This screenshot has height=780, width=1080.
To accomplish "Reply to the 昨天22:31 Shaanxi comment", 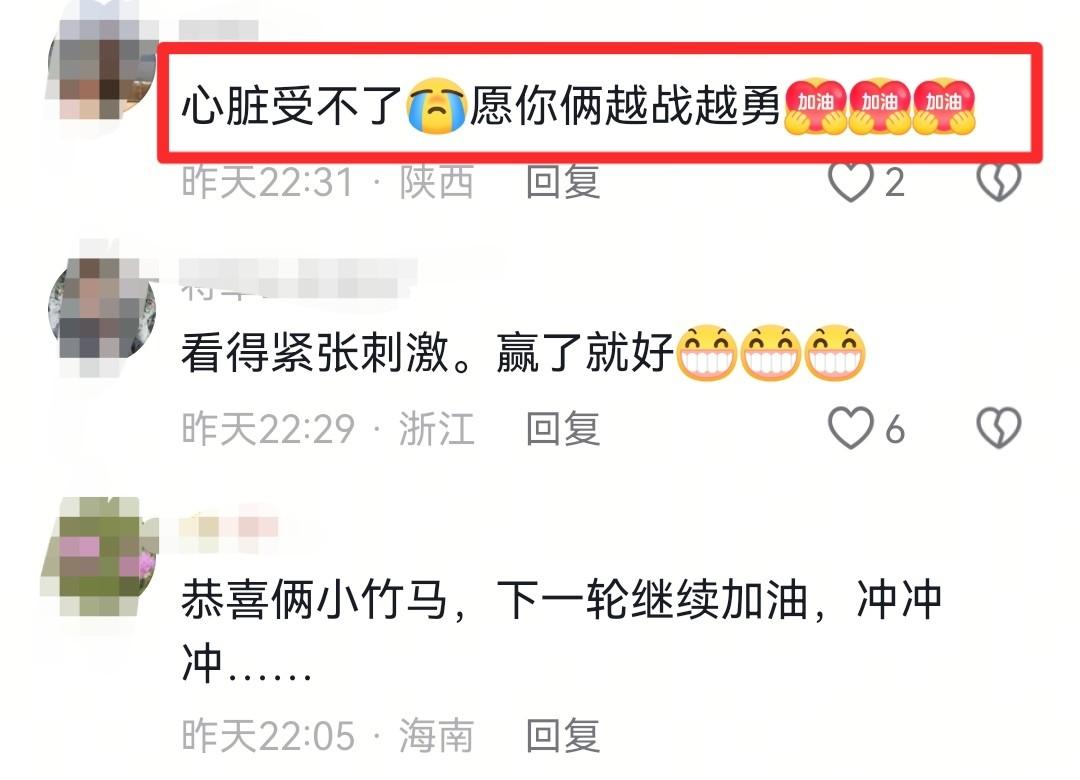I will 563,182.
